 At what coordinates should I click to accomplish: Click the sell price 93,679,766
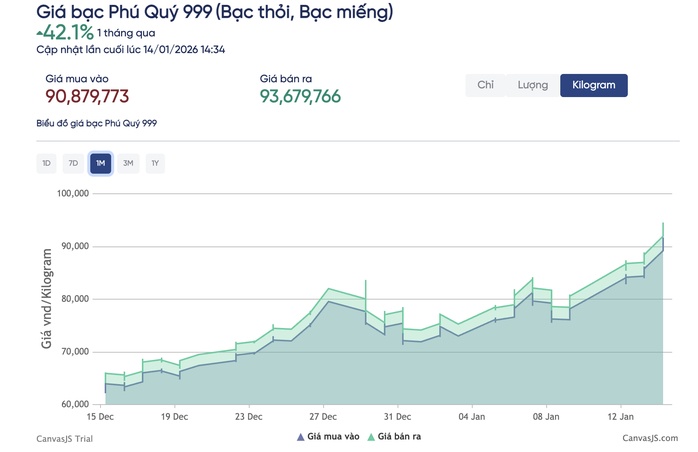[301, 96]
